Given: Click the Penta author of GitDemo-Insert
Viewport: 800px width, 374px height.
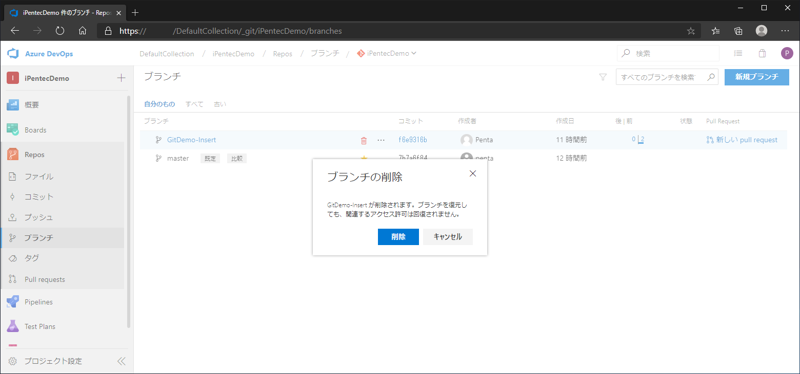Looking at the screenshot, I should point(477,140).
